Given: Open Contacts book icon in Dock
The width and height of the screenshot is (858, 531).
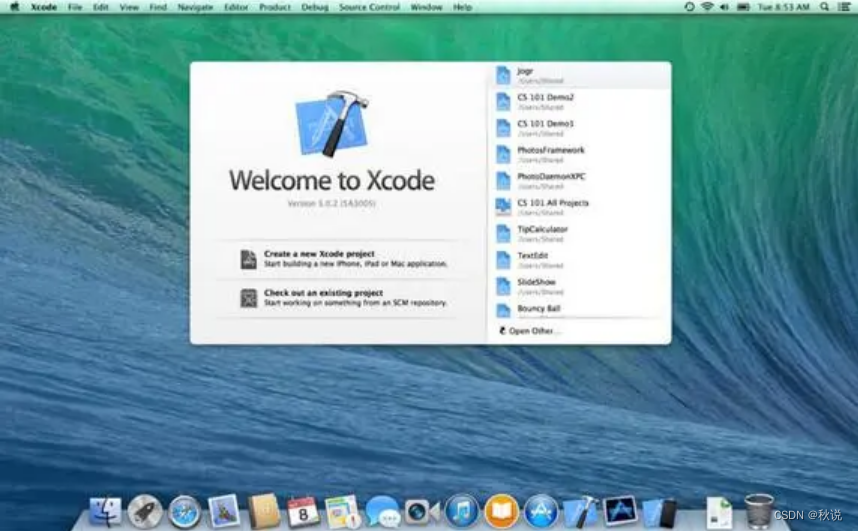Looking at the screenshot, I should pos(264,511).
